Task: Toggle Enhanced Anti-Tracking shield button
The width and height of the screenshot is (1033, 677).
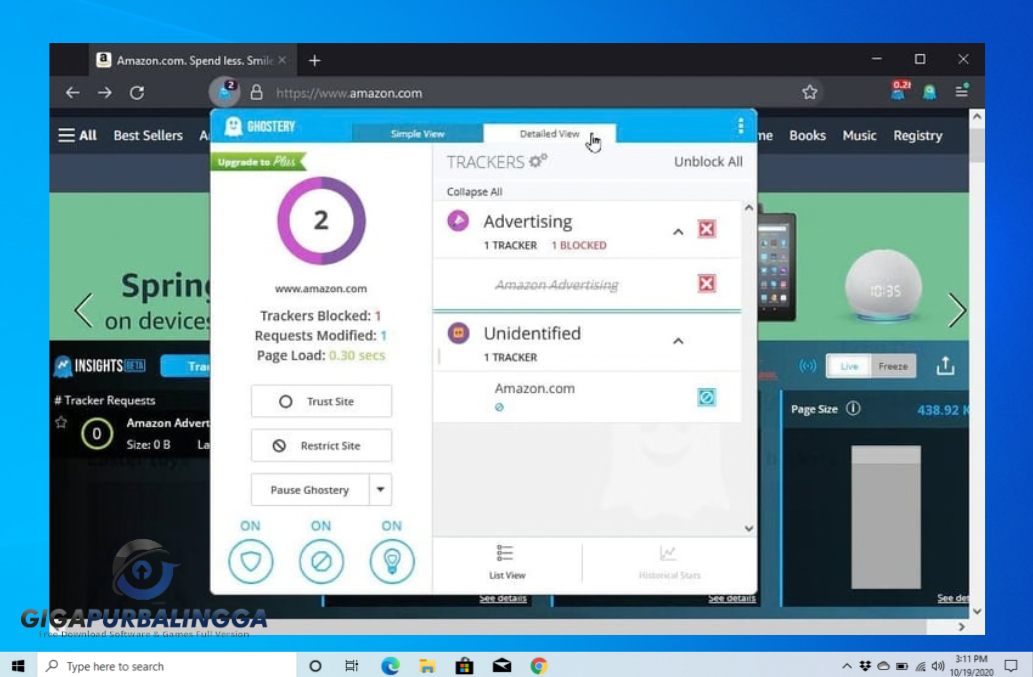Action: 250,561
